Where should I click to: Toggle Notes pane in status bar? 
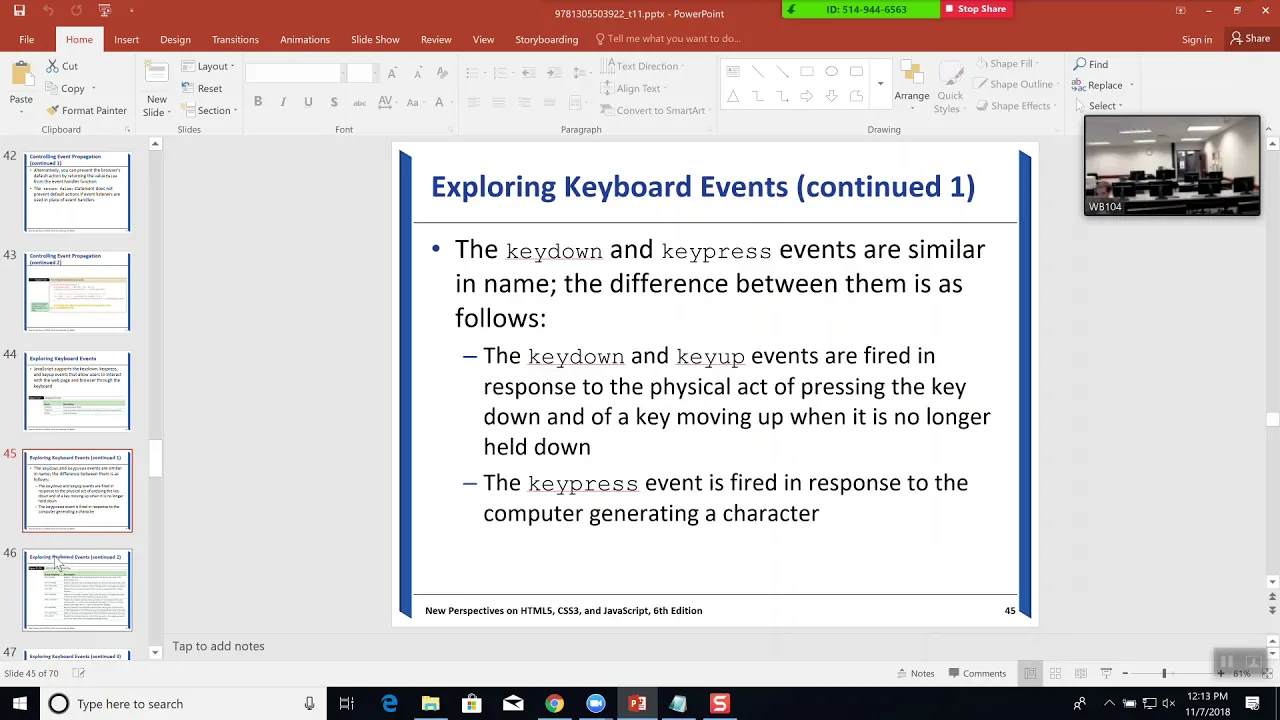(x=915, y=673)
